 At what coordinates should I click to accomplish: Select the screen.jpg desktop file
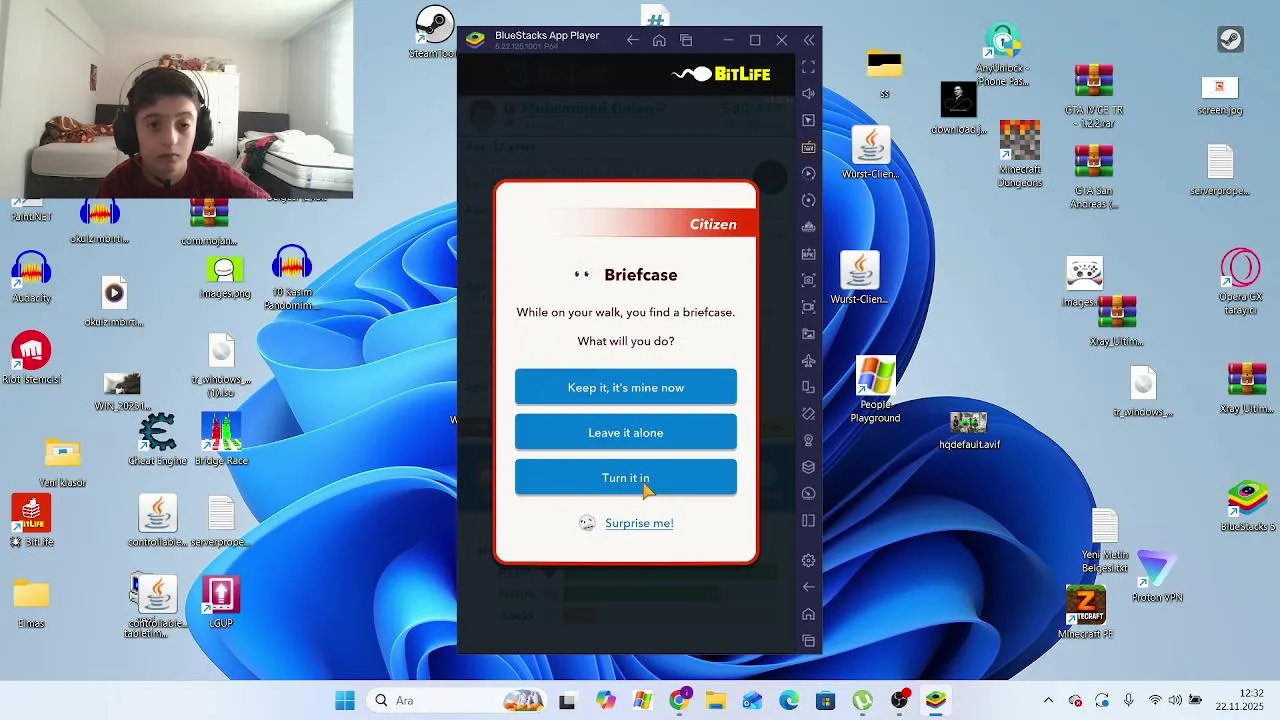click(x=1220, y=96)
